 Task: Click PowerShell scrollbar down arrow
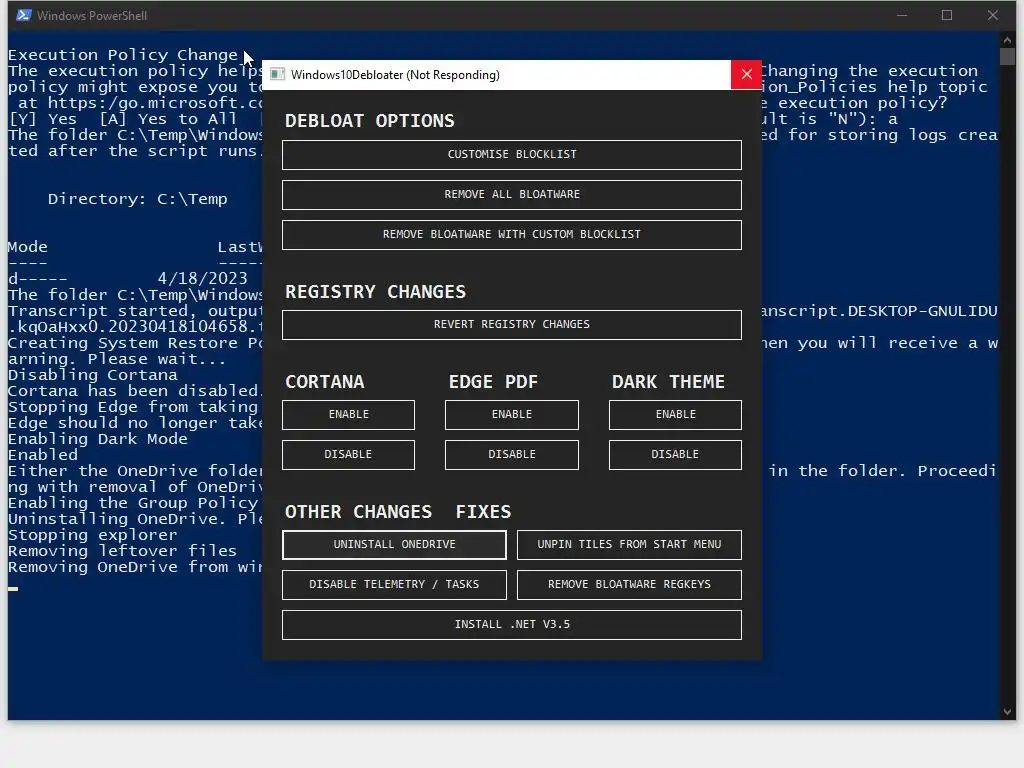point(1007,712)
